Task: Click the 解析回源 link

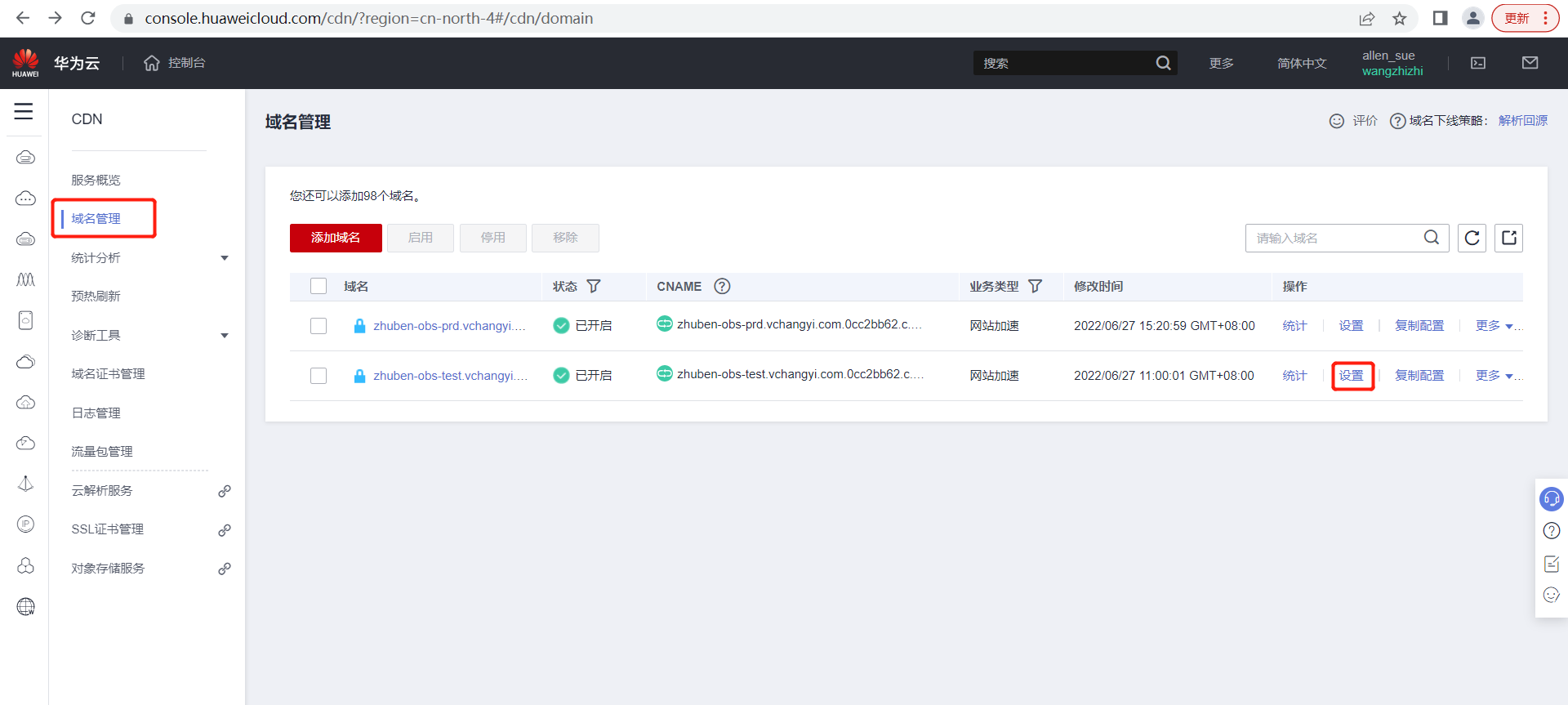Action: [x=1523, y=121]
